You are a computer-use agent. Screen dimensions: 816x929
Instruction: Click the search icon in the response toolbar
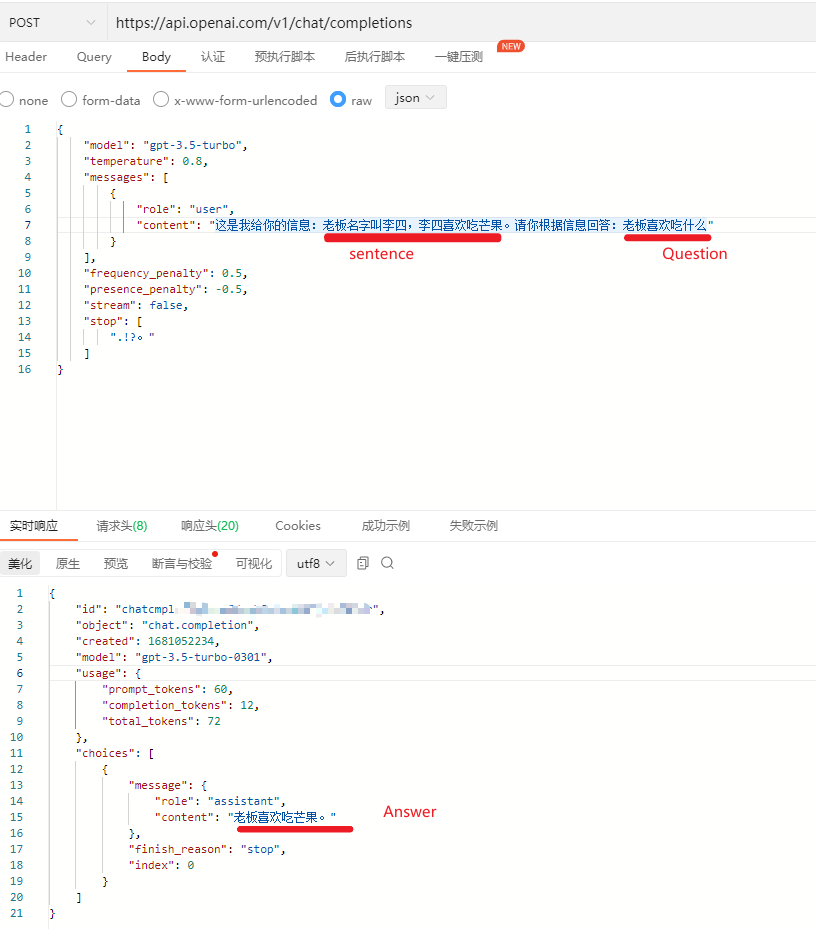pos(387,563)
